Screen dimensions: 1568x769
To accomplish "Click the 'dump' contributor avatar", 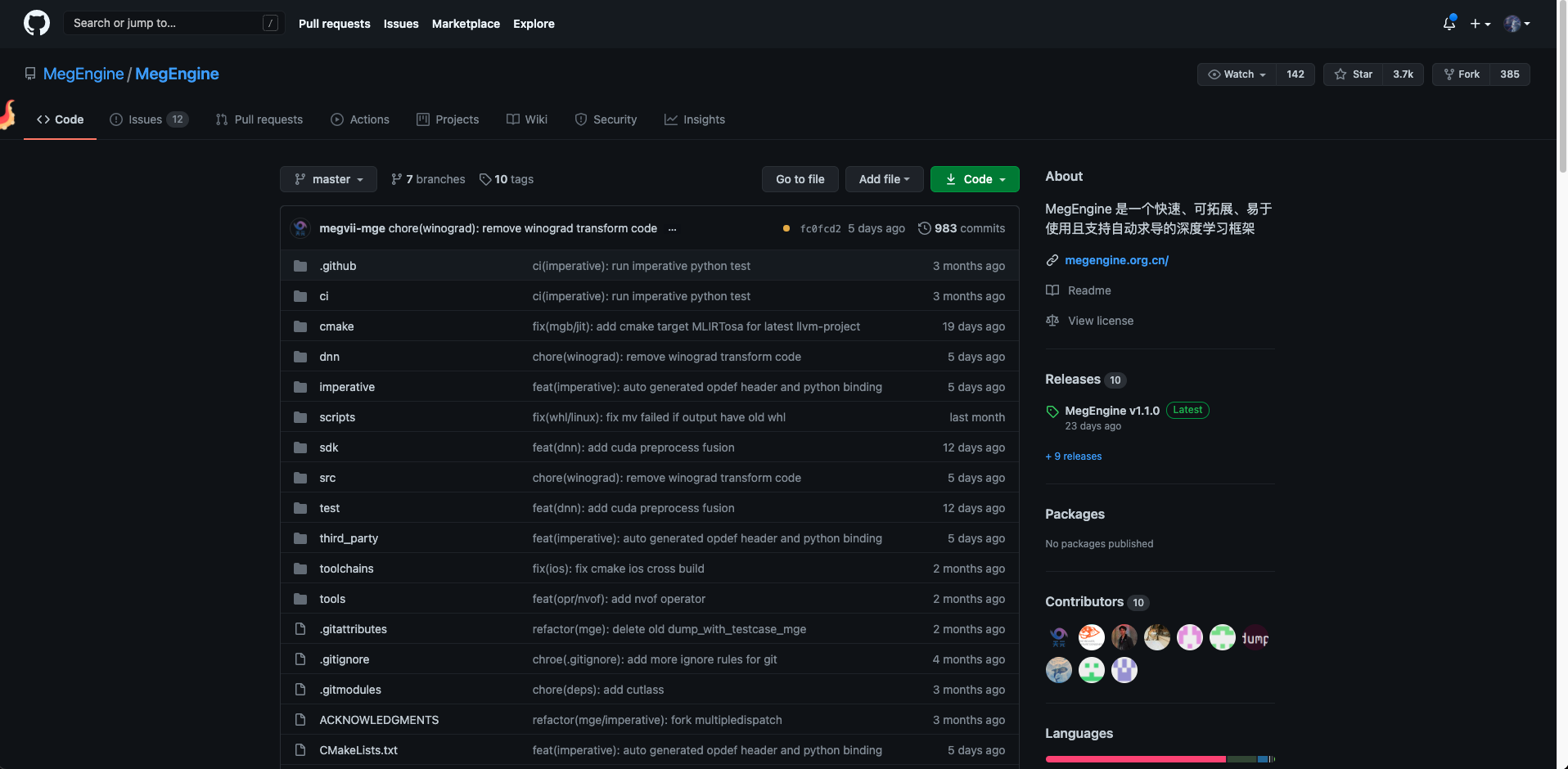I will 1255,636.
